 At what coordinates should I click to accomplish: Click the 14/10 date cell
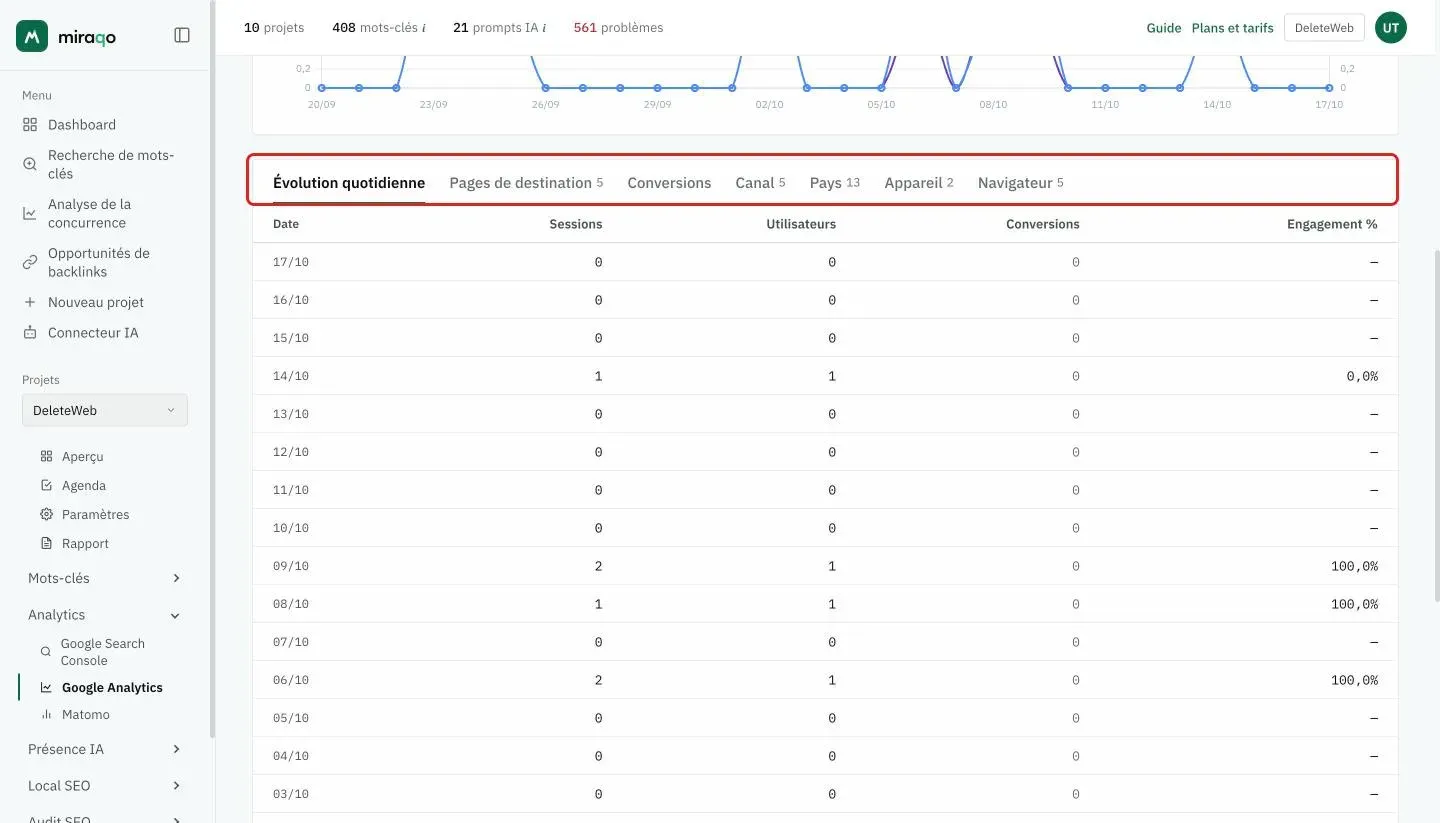pyautogui.click(x=291, y=376)
